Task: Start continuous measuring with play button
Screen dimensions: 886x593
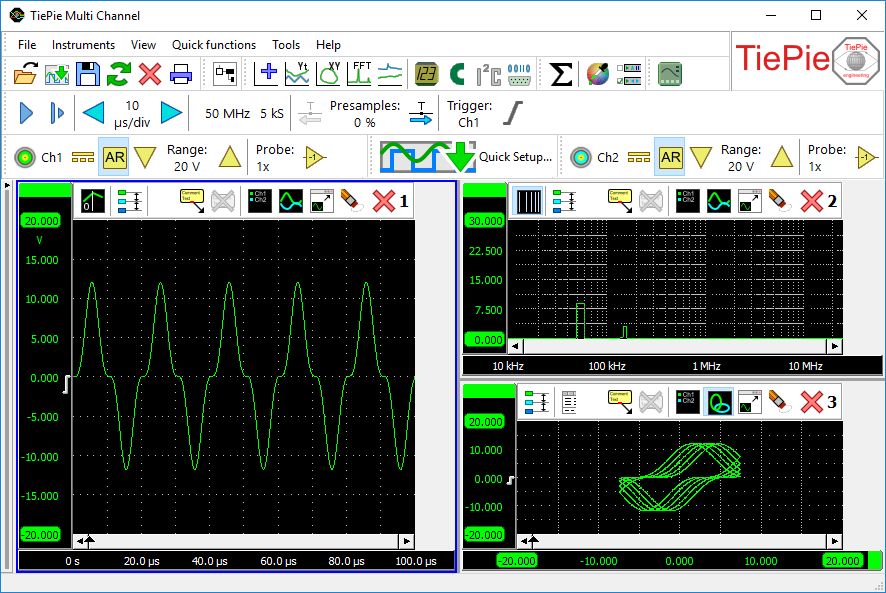Action: [x=26, y=113]
